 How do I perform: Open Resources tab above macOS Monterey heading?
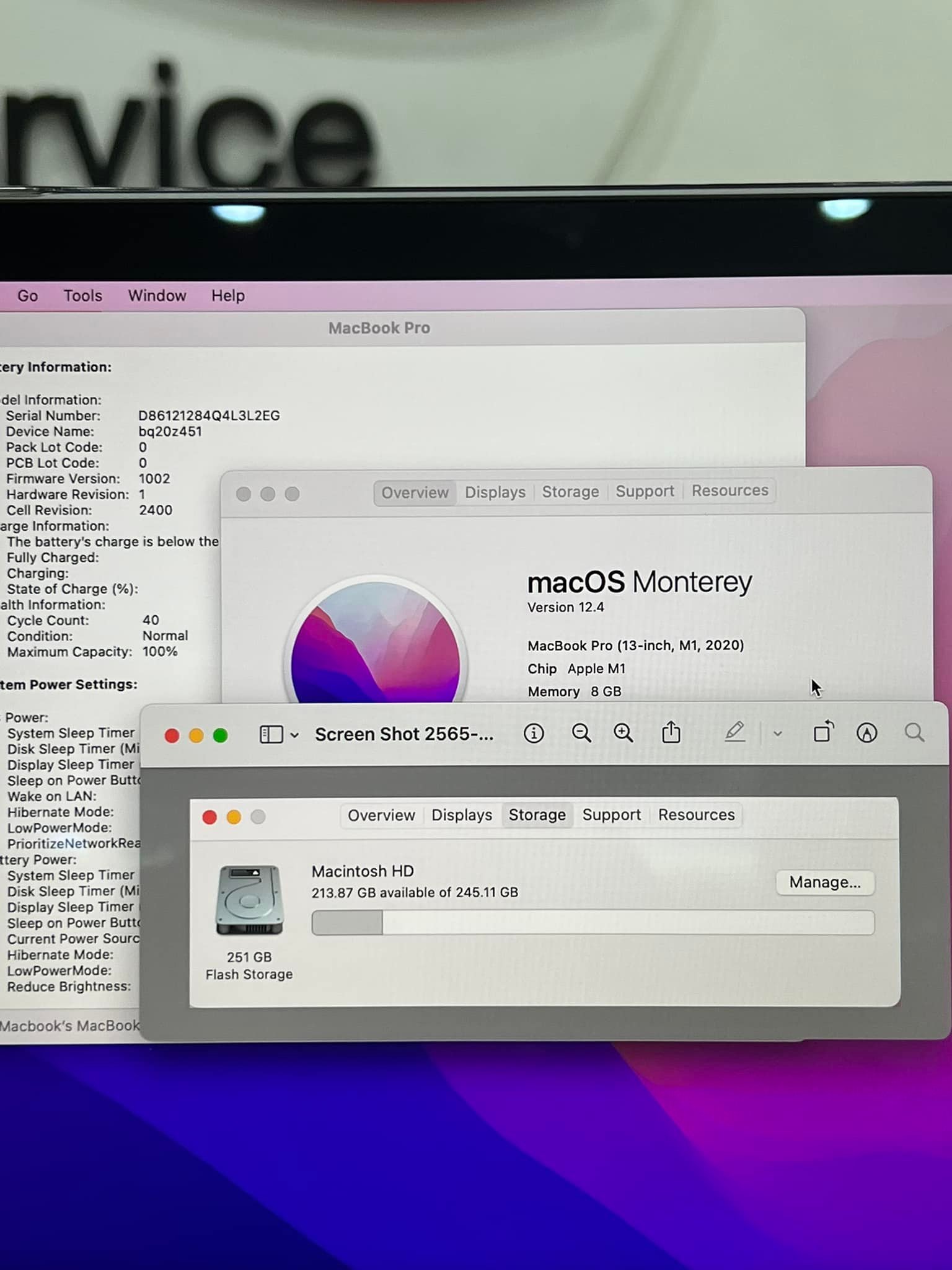click(x=729, y=491)
